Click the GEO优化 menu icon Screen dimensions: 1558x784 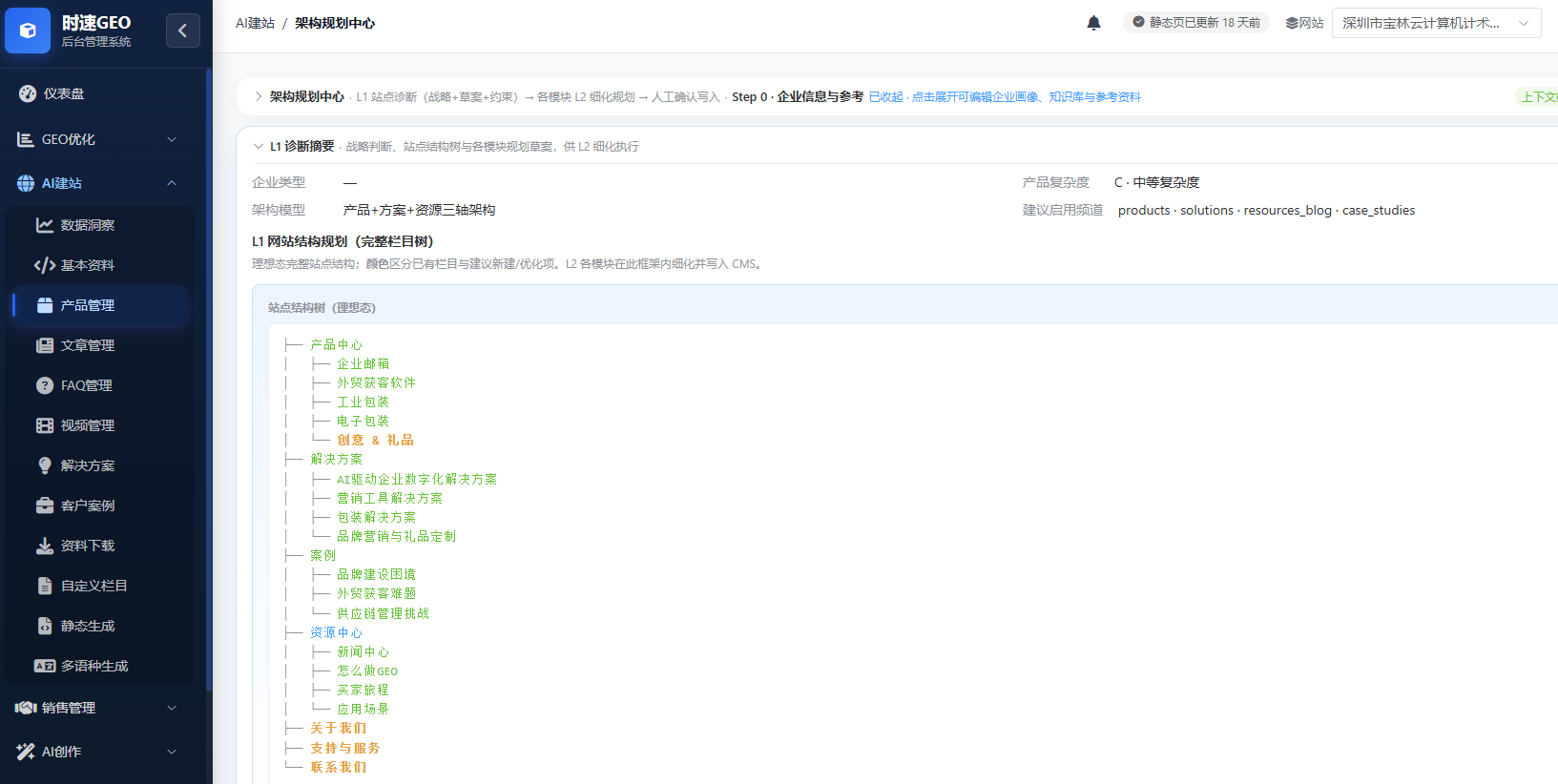(x=26, y=139)
